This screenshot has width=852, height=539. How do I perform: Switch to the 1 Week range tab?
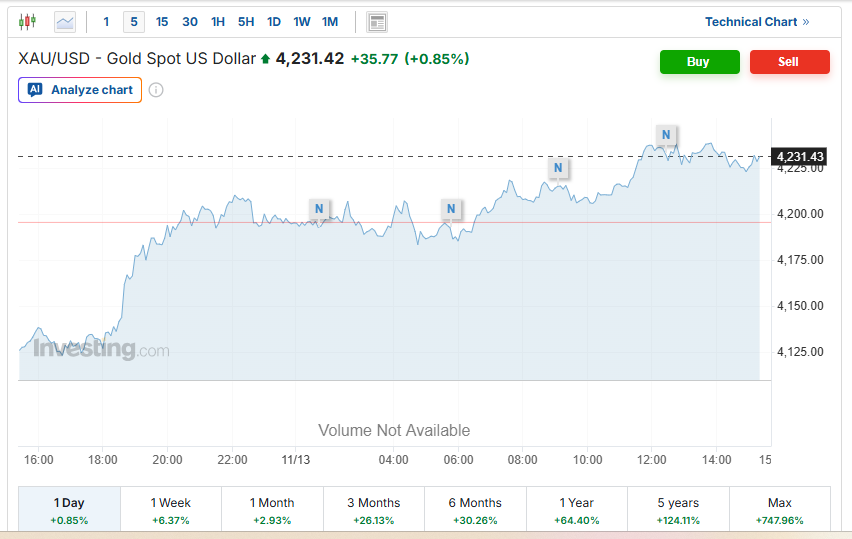[x=171, y=510]
